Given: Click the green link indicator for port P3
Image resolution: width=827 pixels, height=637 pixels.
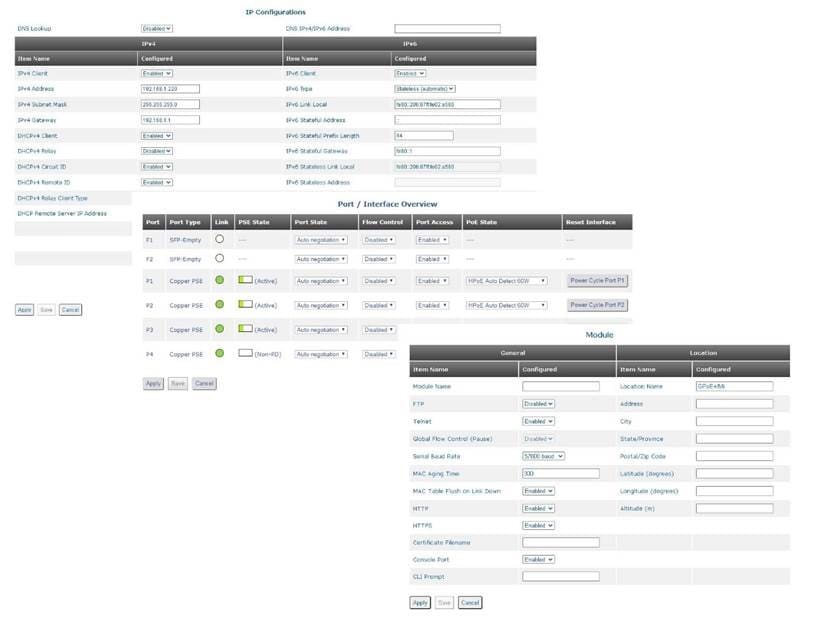Looking at the screenshot, I should click(x=219, y=329).
